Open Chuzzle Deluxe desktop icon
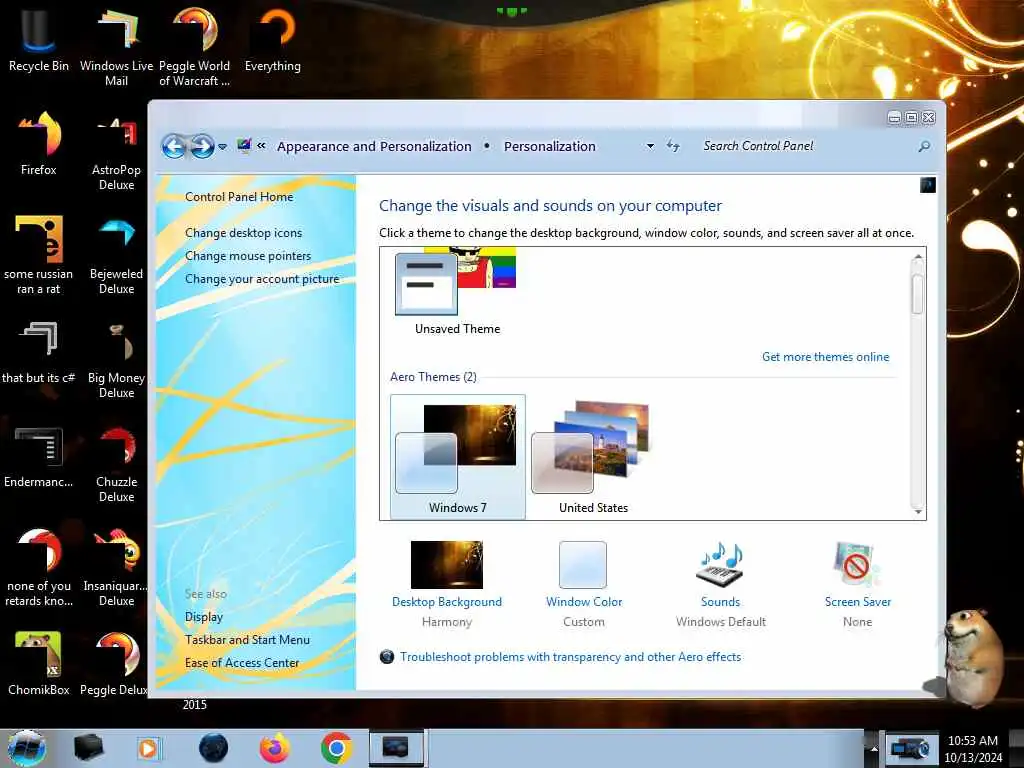Viewport: 1024px width, 768px height. click(116, 464)
